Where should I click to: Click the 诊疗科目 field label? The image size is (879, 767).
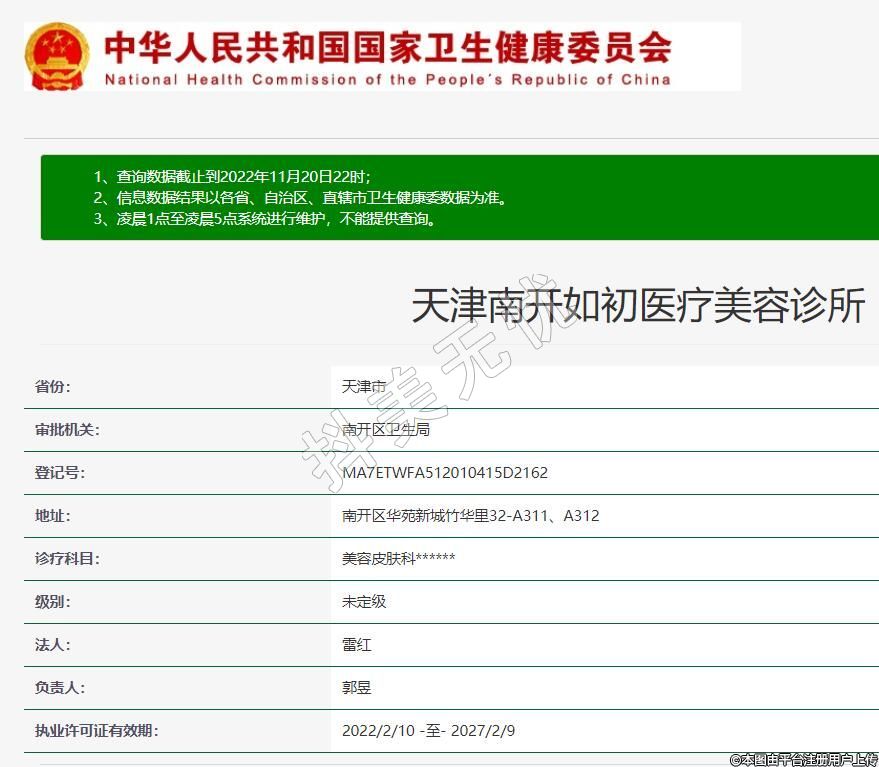pyautogui.click(x=67, y=559)
